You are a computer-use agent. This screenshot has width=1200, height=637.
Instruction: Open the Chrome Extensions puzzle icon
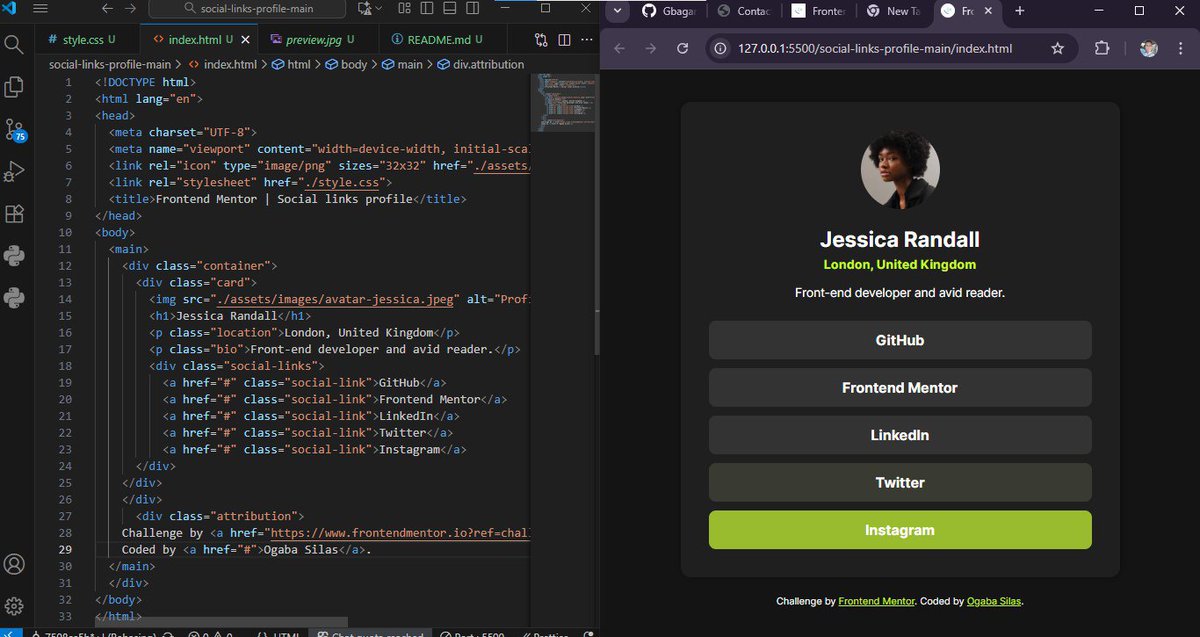pyautogui.click(x=1103, y=48)
